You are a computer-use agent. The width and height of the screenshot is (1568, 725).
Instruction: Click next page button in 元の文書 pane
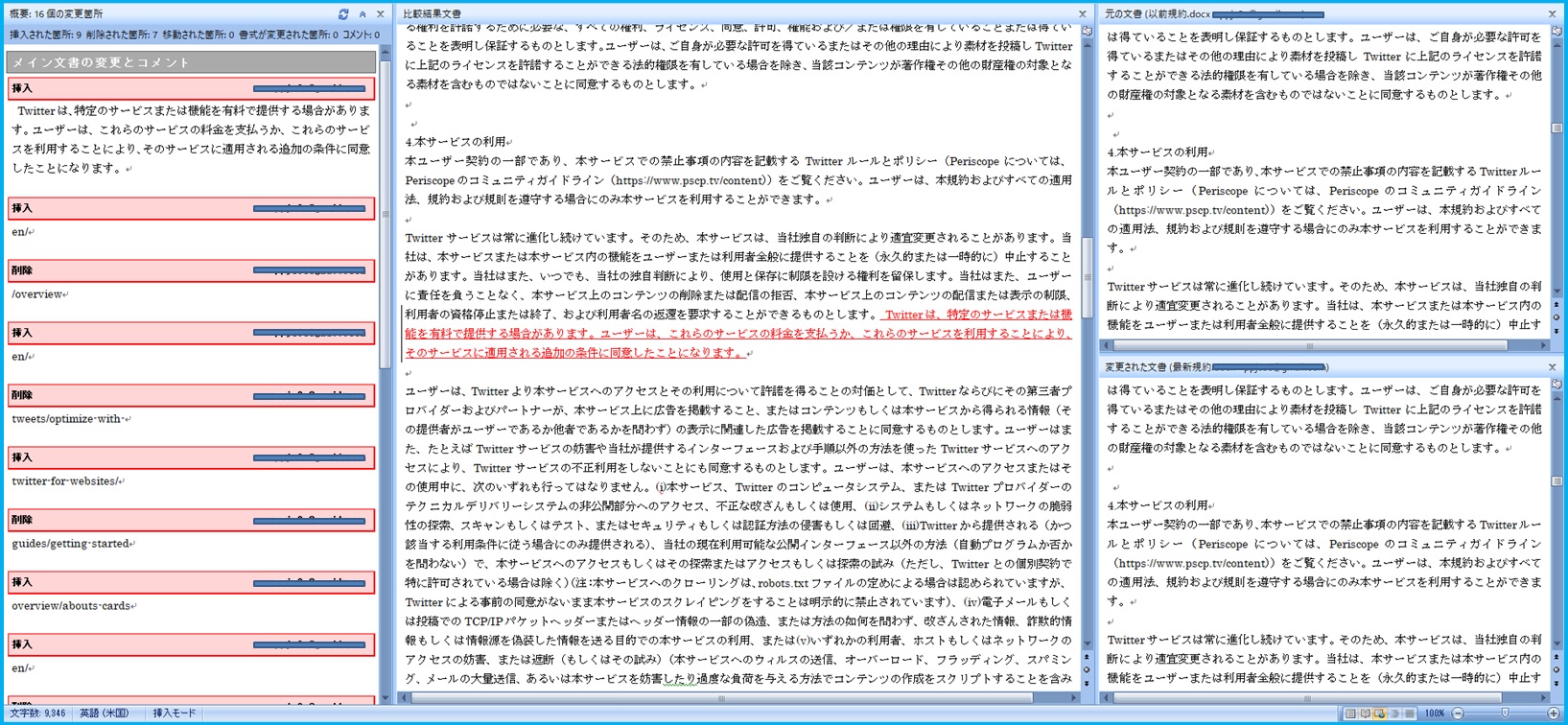(x=1556, y=330)
